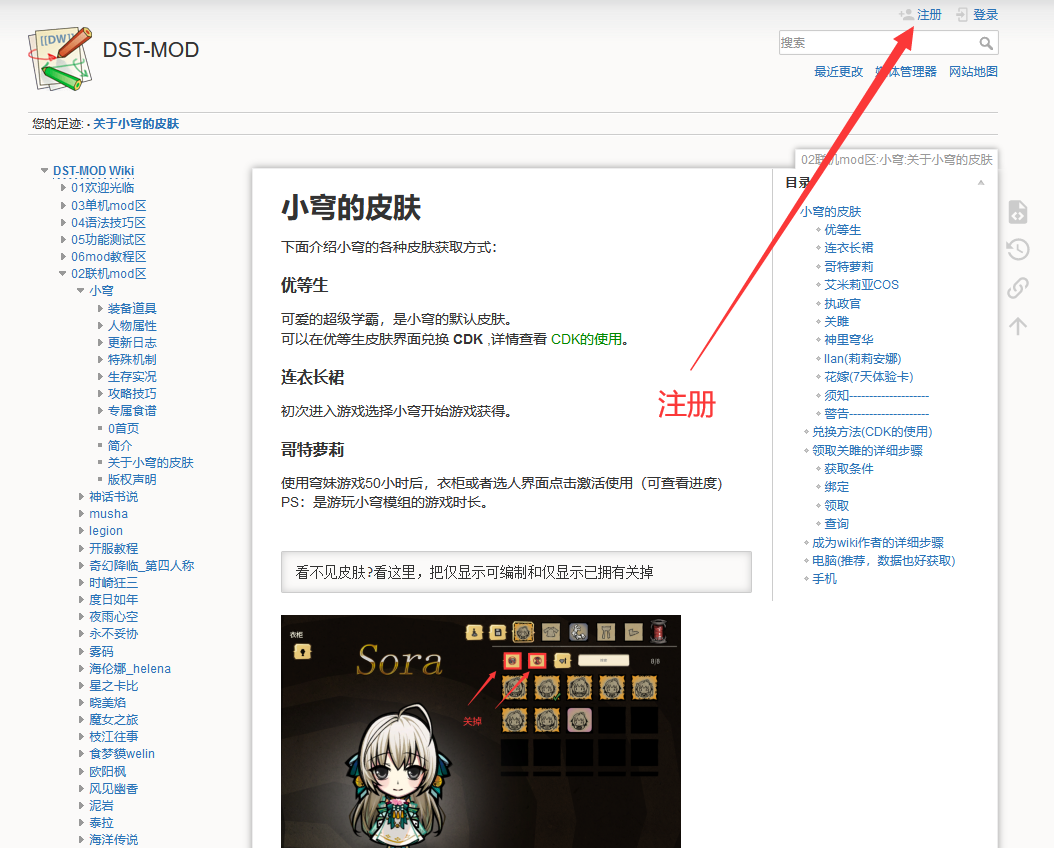
Task: Open the 网站地图 sitemap
Action: (972, 72)
